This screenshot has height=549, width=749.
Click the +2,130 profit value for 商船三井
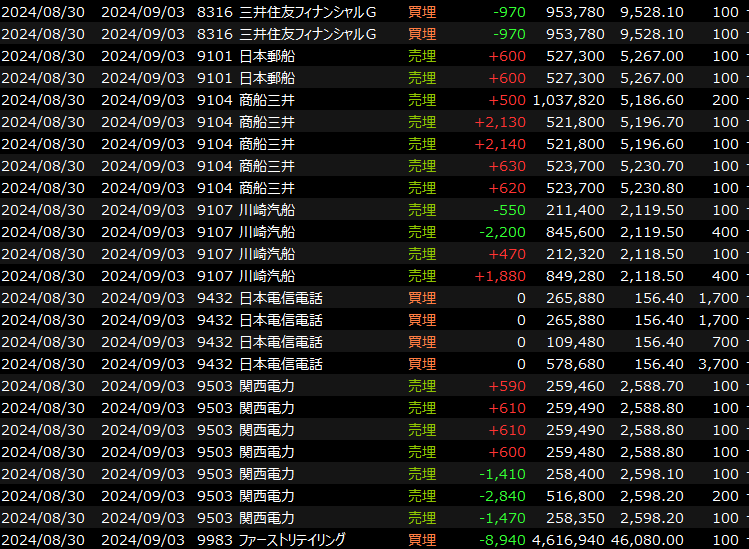coord(500,122)
